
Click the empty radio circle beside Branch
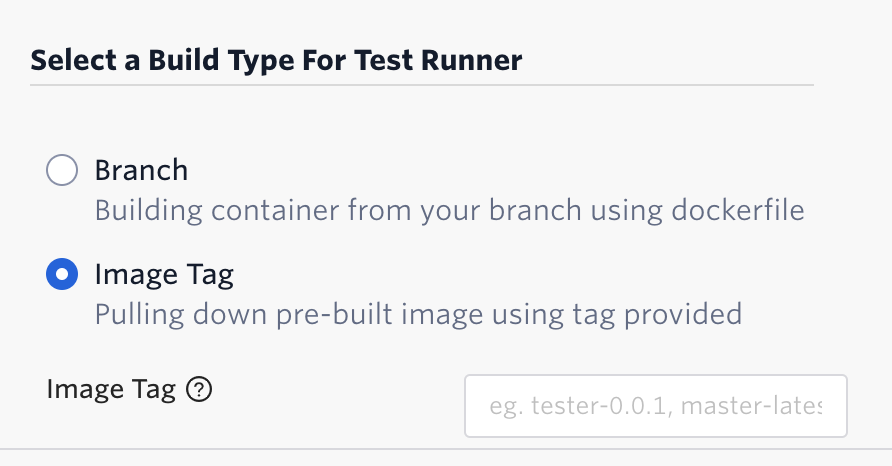pos(62,170)
